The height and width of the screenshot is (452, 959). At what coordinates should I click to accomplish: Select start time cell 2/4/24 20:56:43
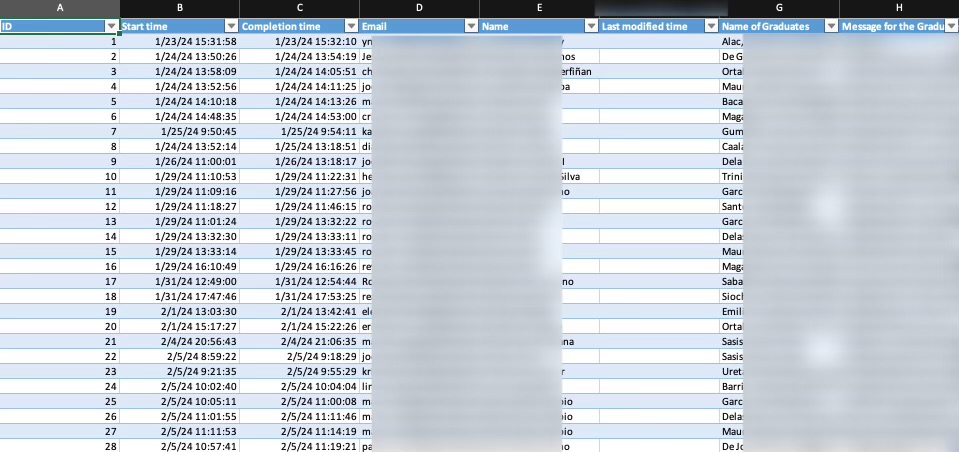[x=179, y=341]
